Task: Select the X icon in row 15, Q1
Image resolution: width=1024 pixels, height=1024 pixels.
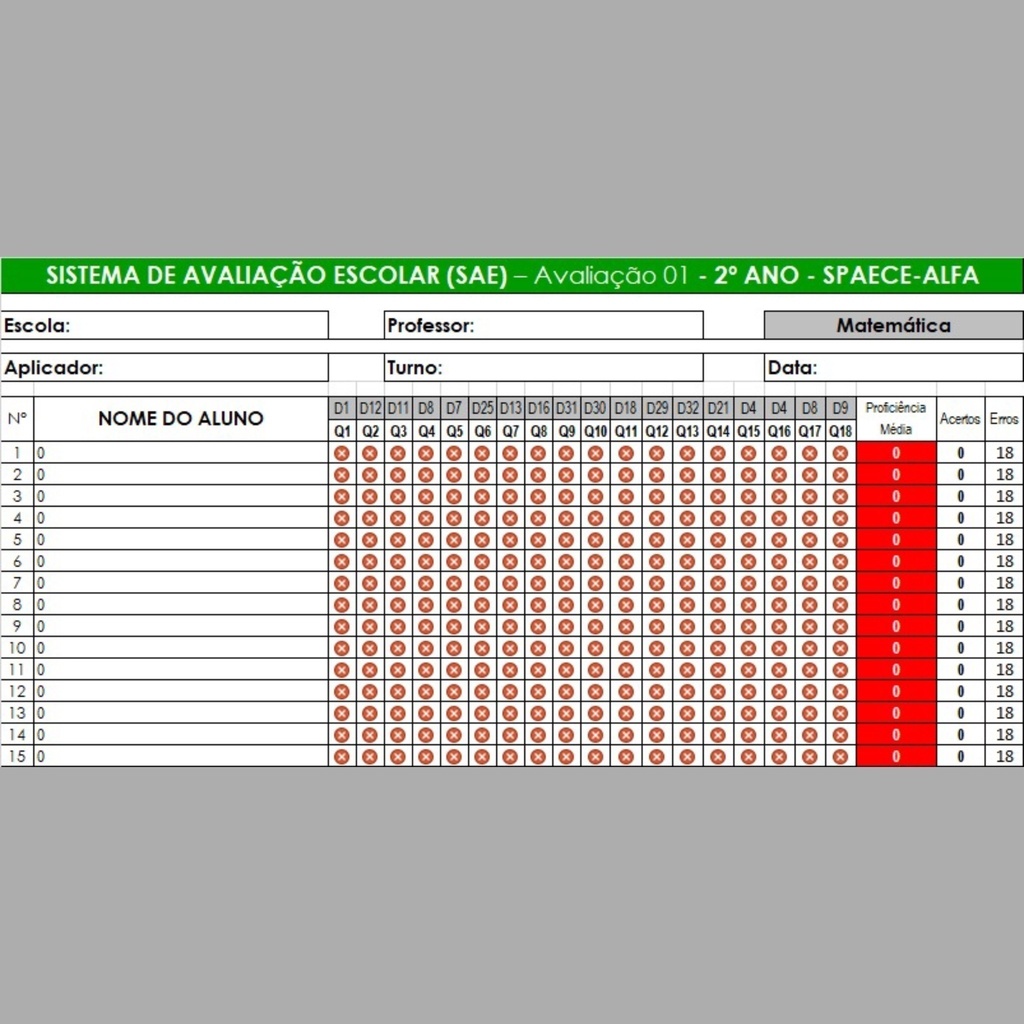Action: pyautogui.click(x=342, y=756)
